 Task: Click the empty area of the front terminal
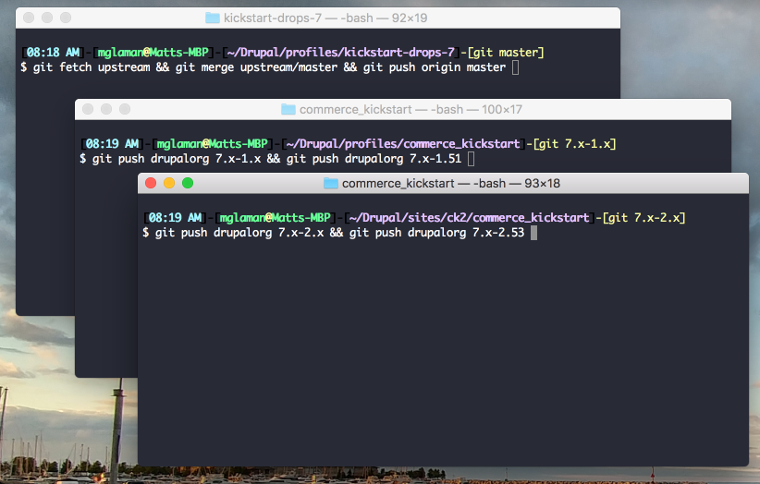pyautogui.click(x=443, y=354)
